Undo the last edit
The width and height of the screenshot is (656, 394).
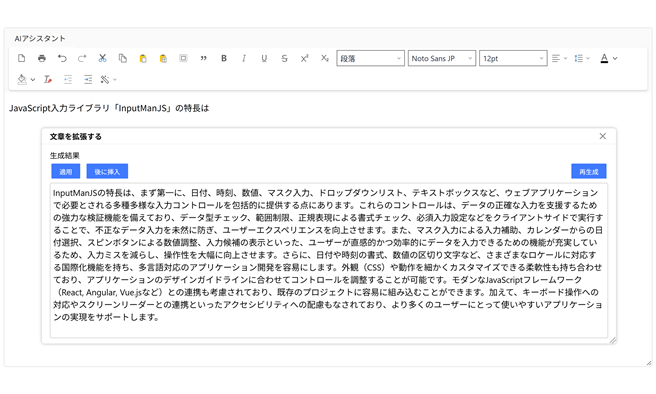(x=62, y=59)
